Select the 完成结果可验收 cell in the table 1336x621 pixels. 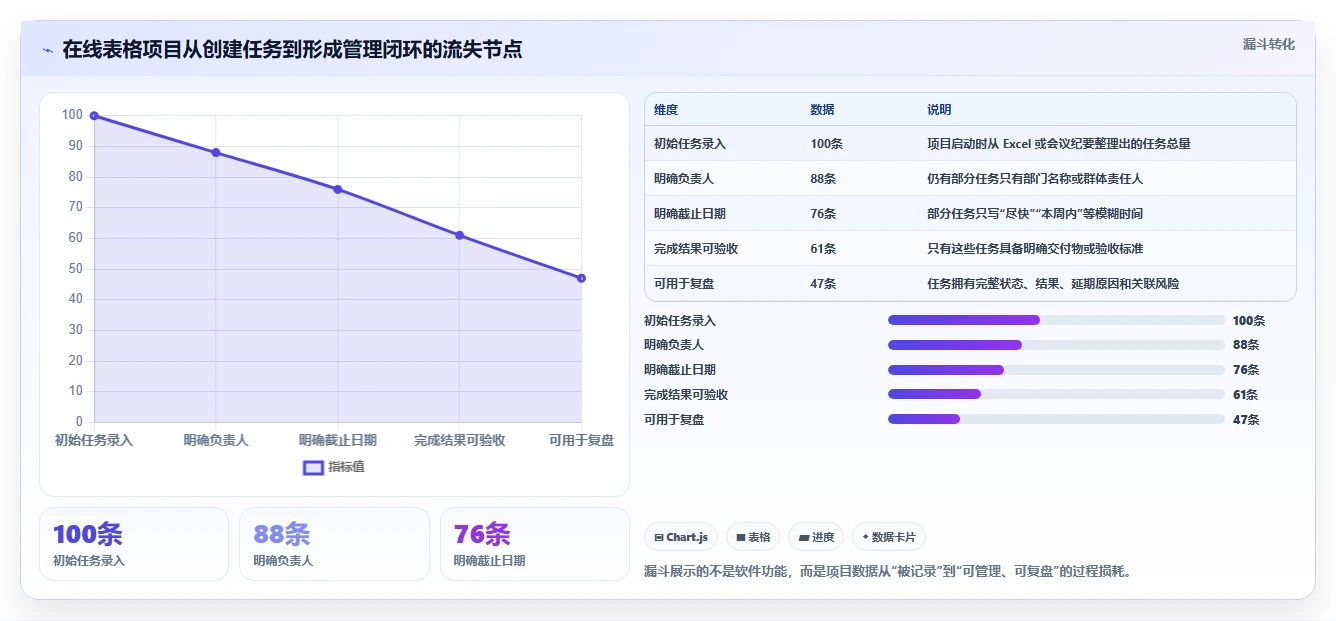click(x=696, y=249)
